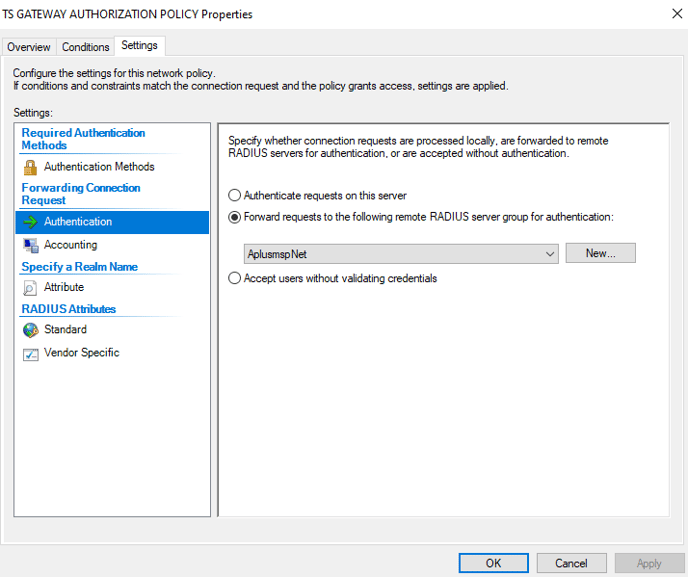Click the Settings tab
688x577 pixels.
coord(140,46)
